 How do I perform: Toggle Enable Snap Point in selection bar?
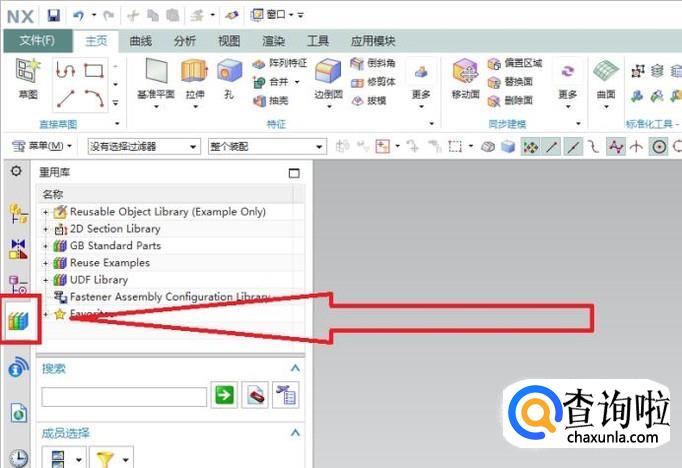530,147
